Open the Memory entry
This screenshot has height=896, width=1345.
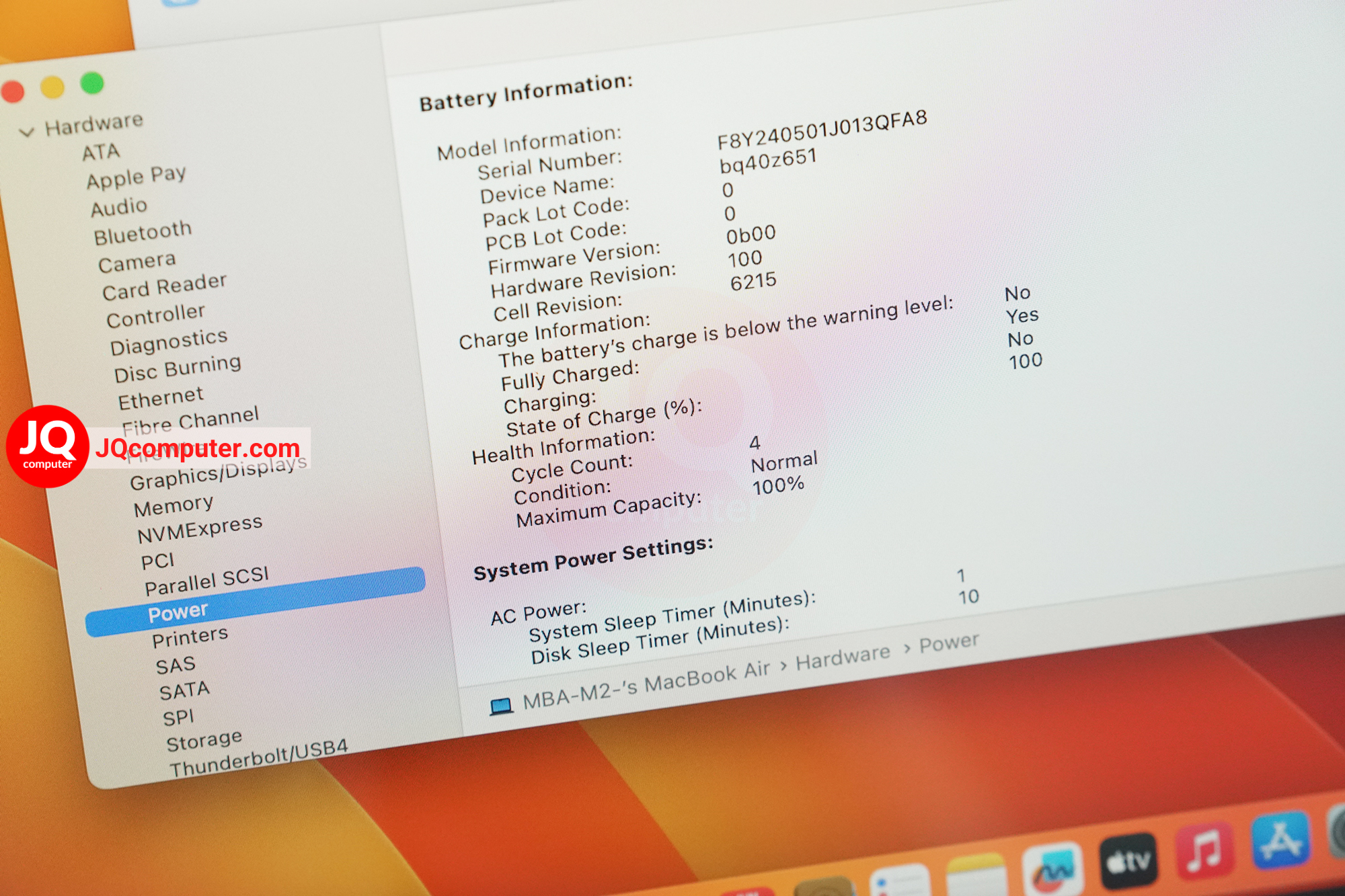[x=174, y=506]
